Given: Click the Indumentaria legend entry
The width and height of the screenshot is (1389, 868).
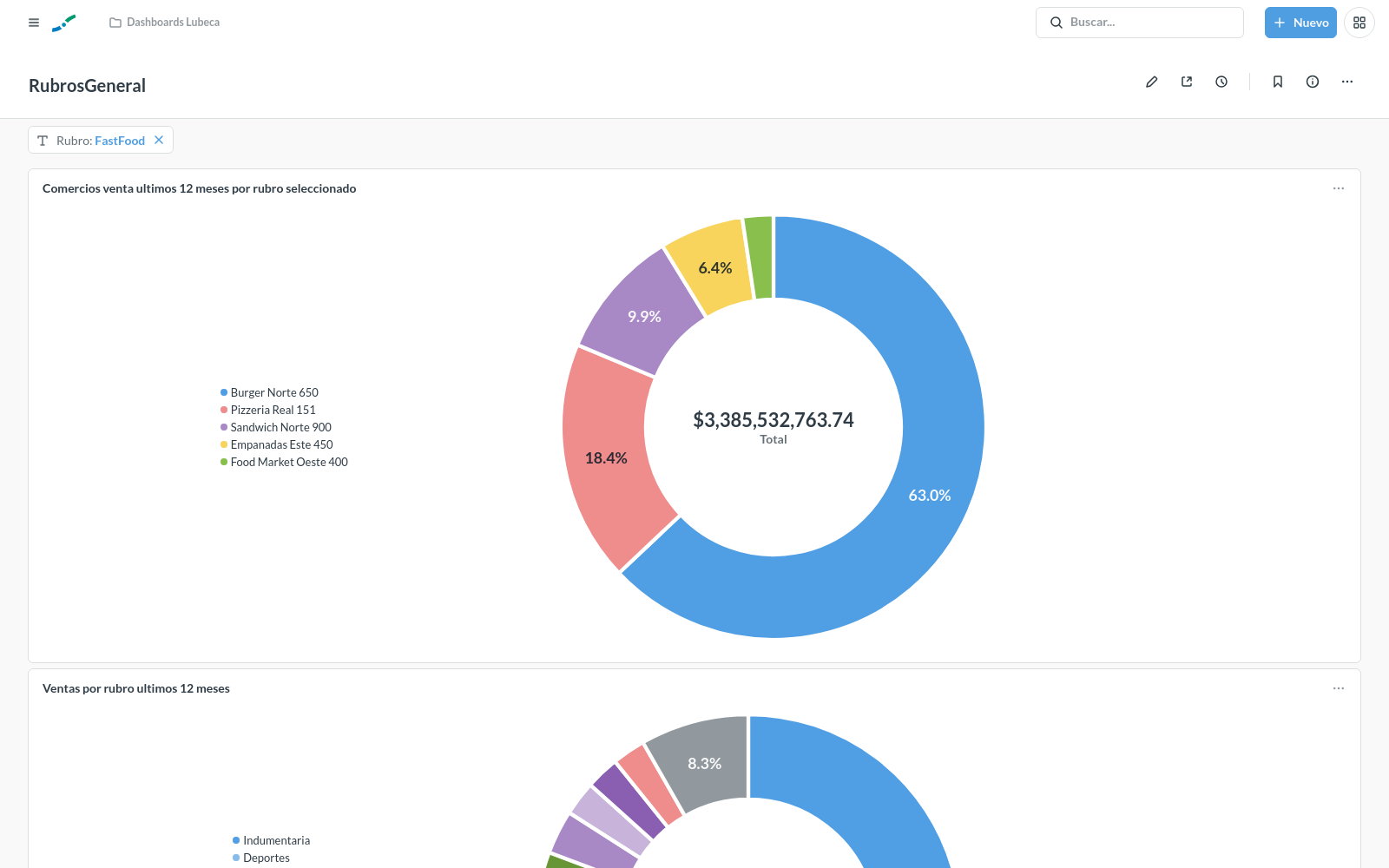Looking at the screenshot, I should (272, 840).
